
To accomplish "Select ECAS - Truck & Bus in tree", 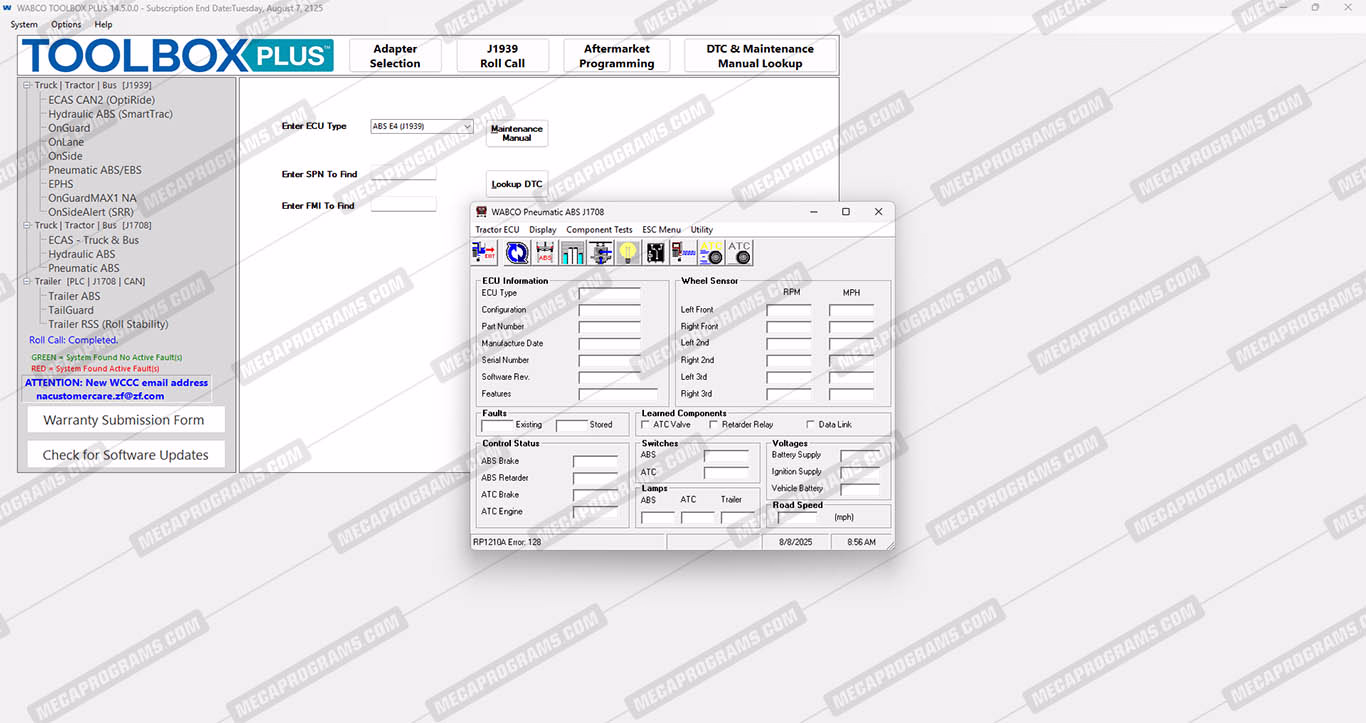I will [x=94, y=240].
